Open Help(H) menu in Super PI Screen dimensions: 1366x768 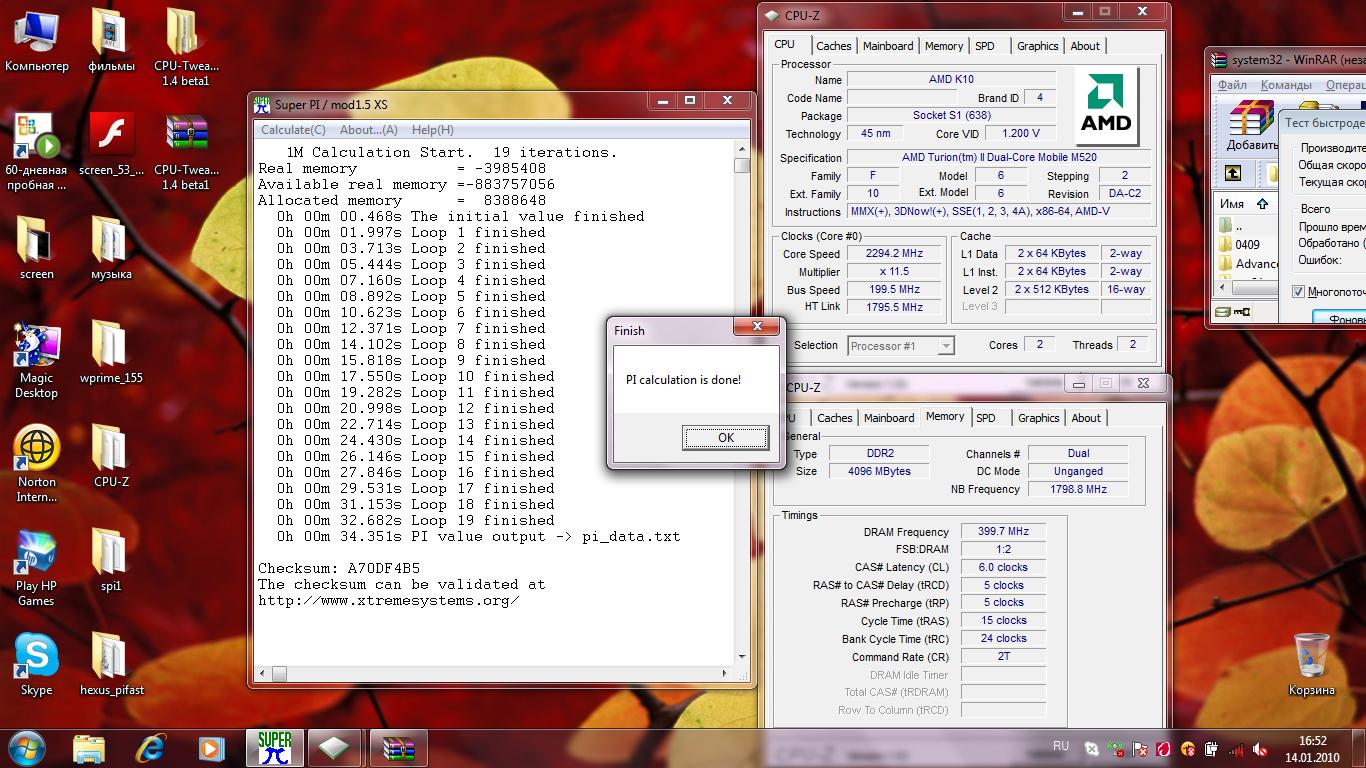pyautogui.click(x=432, y=130)
